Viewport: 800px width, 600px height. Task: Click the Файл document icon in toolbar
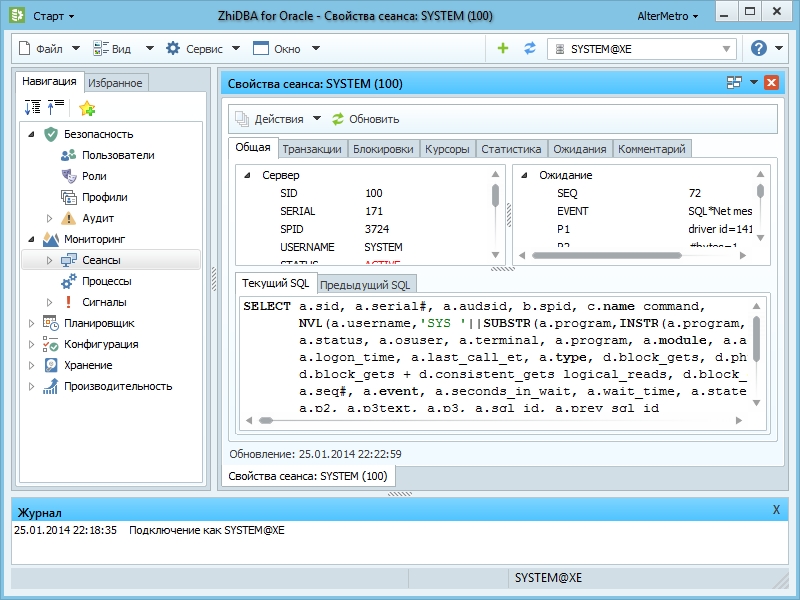tap(24, 48)
